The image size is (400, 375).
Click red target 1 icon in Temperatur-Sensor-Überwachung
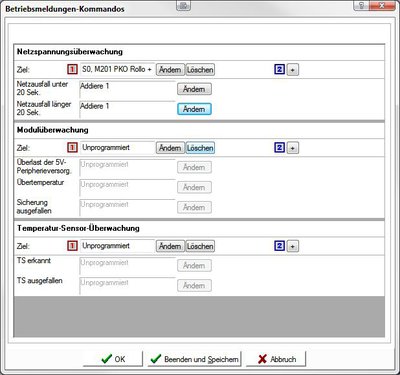[x=72, y=246]
